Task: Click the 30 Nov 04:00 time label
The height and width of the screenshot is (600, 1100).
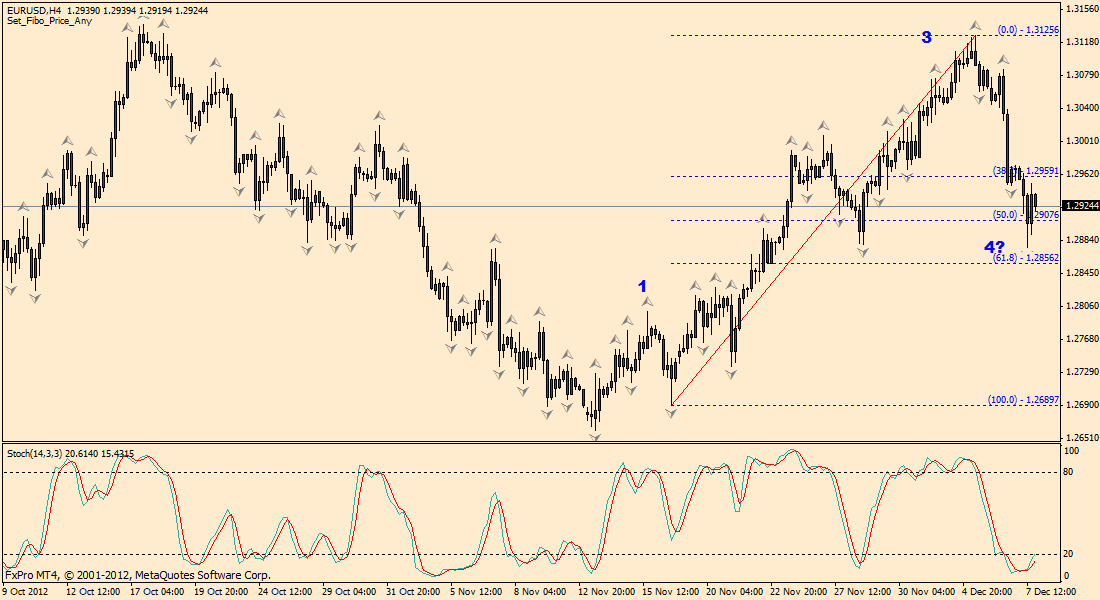Action: click(927, 592)
